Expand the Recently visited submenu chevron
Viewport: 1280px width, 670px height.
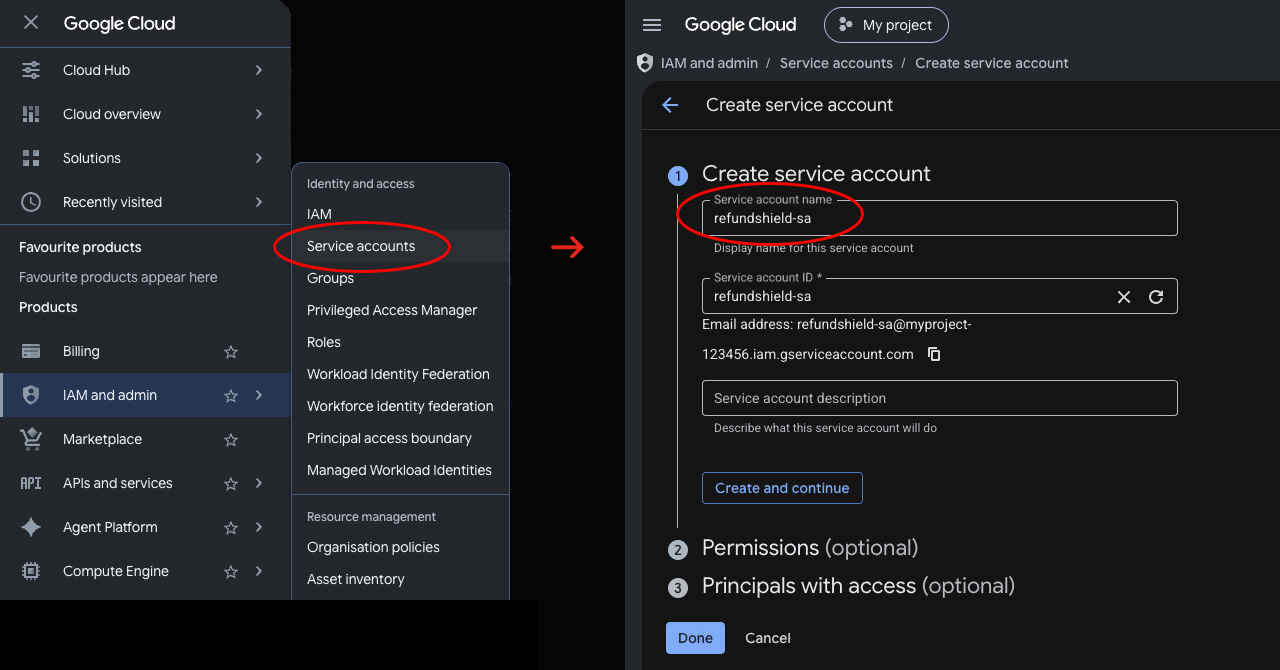tap(259, 202)
